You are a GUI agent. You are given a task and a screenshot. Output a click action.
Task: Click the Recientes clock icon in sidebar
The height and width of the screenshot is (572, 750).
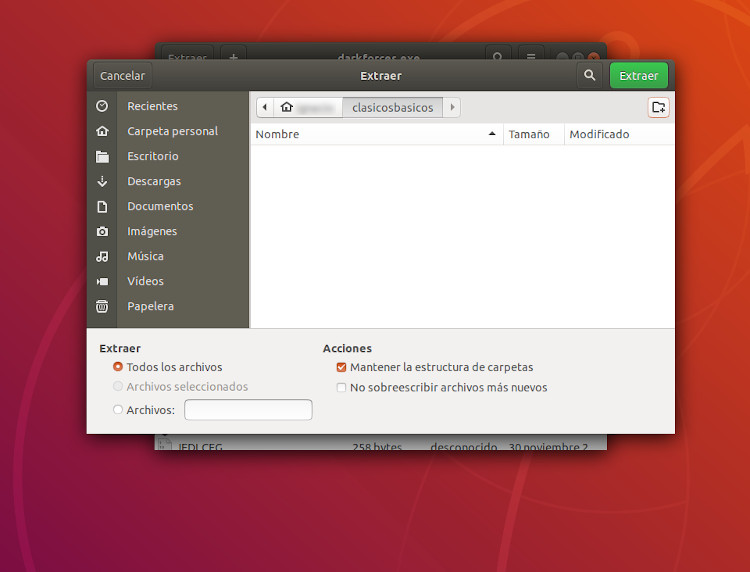pos(102,106)
